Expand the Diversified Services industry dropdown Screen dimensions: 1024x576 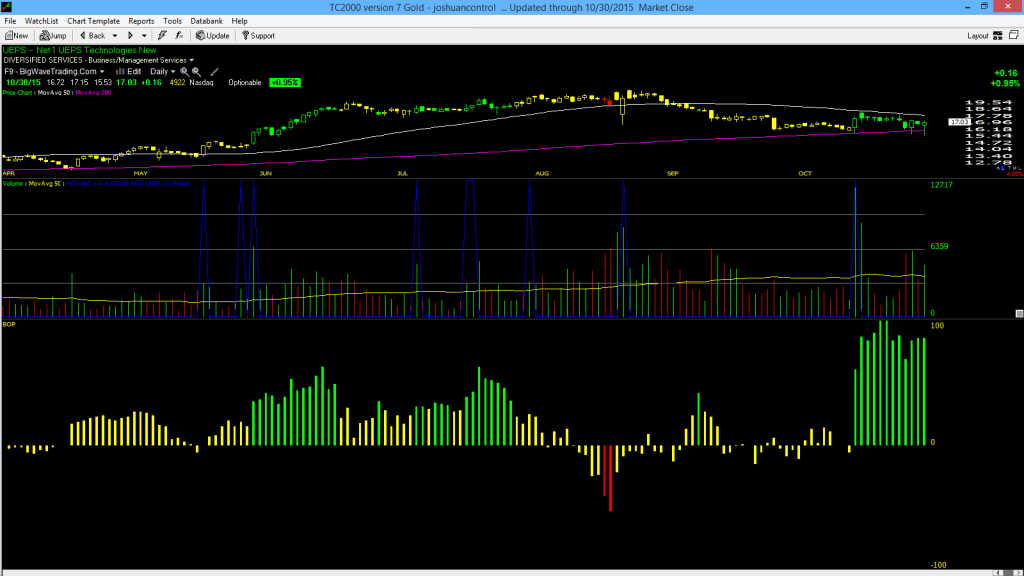point(191,60)
